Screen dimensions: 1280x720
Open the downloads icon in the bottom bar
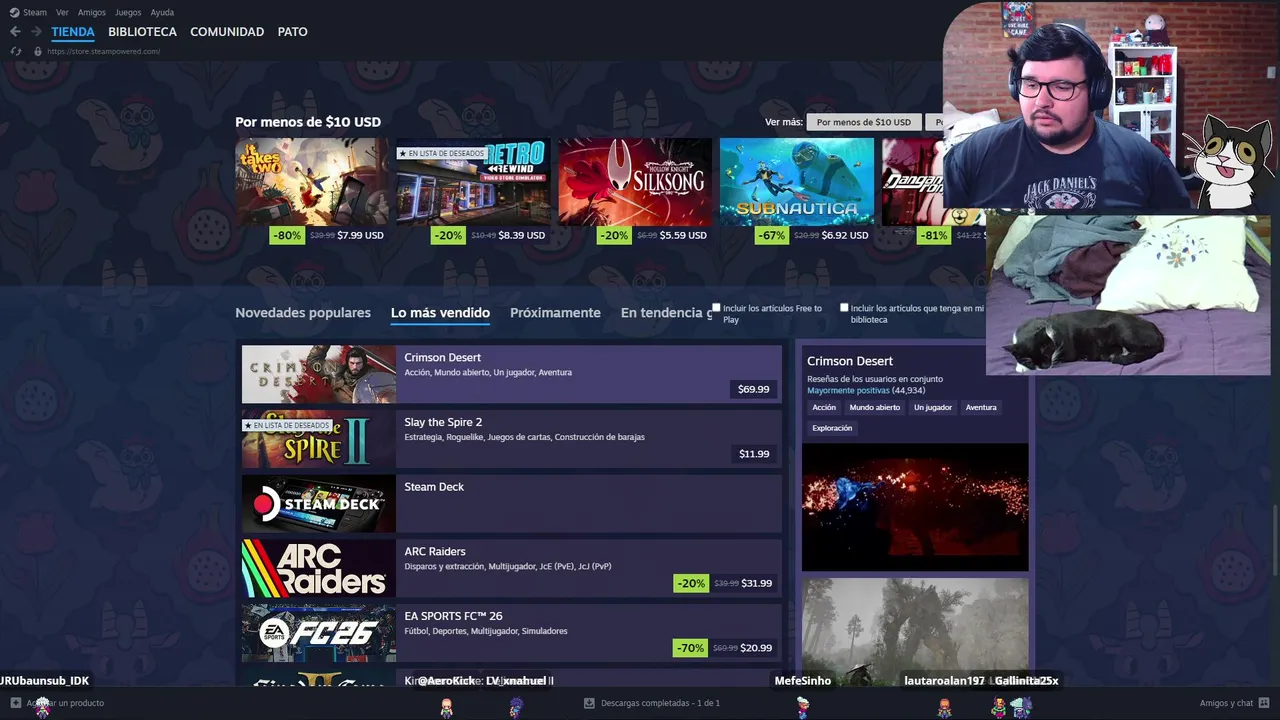pyautogui.click(x=589, y=703)
